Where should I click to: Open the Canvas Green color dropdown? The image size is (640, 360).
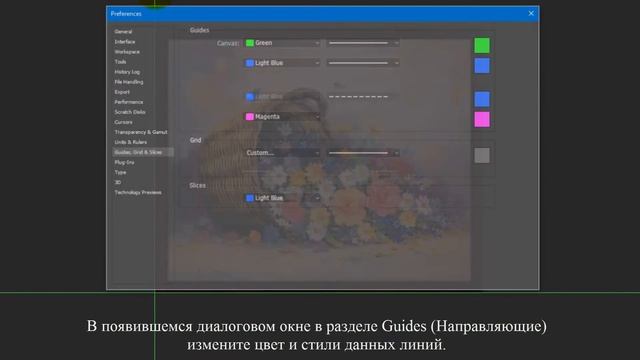tap(282, 43)
